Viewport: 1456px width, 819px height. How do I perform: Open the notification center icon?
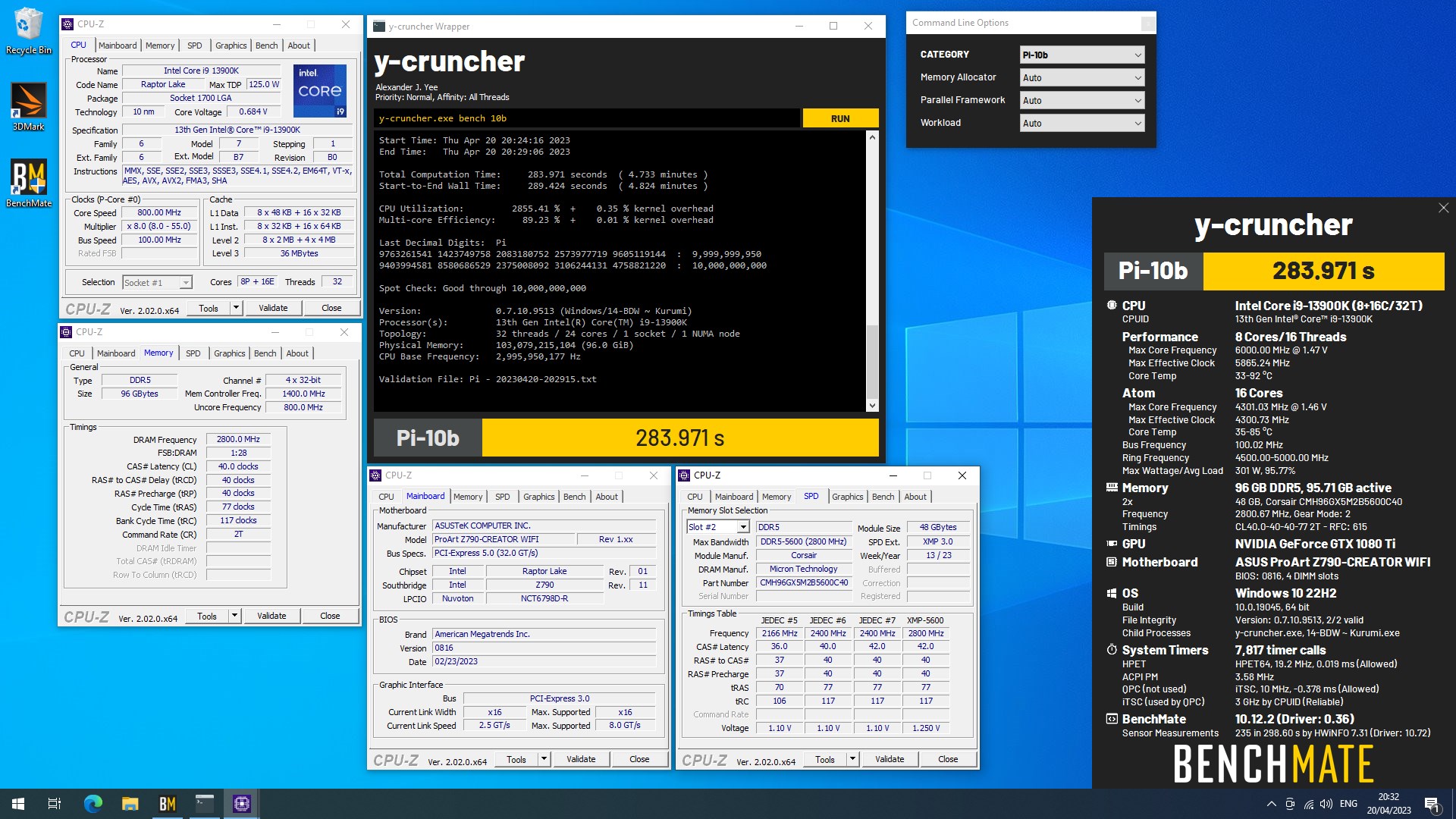[1432, 804]
